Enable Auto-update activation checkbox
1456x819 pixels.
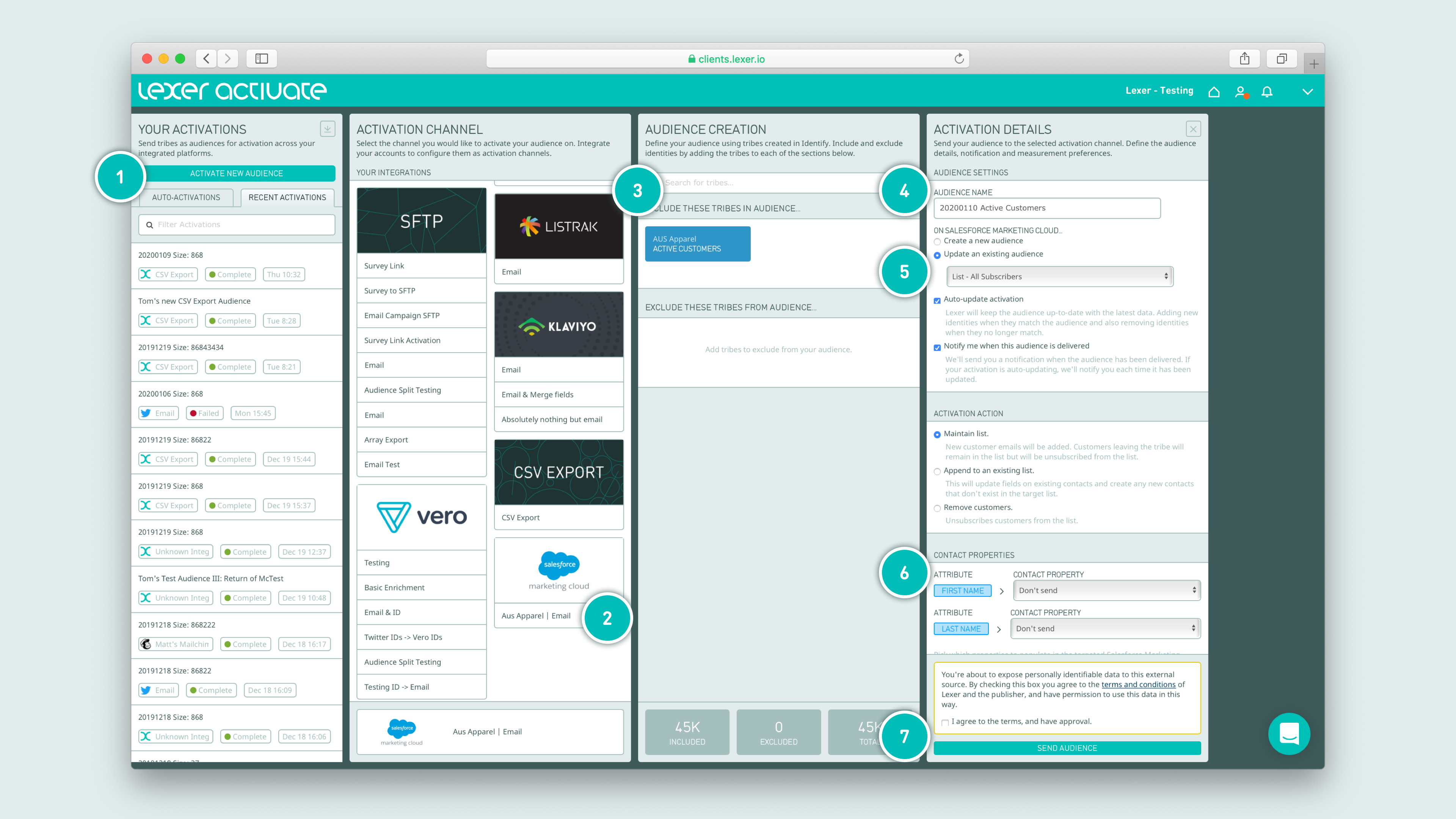tap(937, 299)
